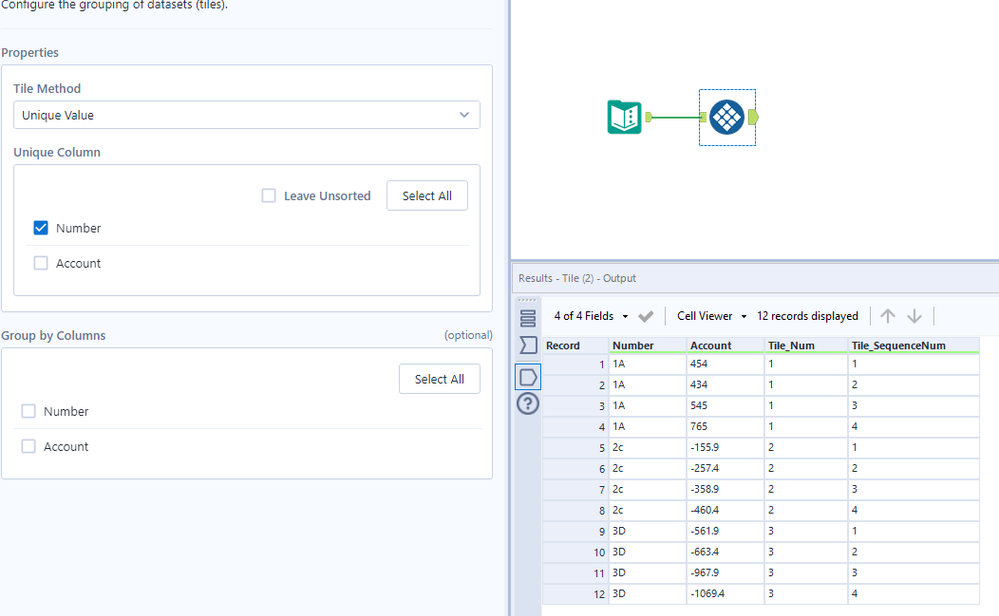Click the up arrow to previous record
The width and height of the screenshot is (999, 616).
[888, 316]
